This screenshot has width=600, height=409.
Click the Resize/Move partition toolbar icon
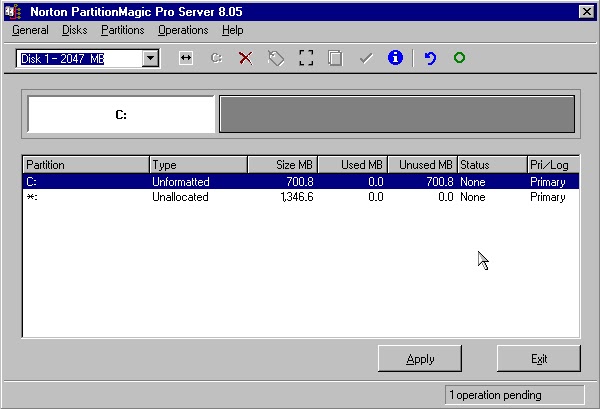[186, 58]
